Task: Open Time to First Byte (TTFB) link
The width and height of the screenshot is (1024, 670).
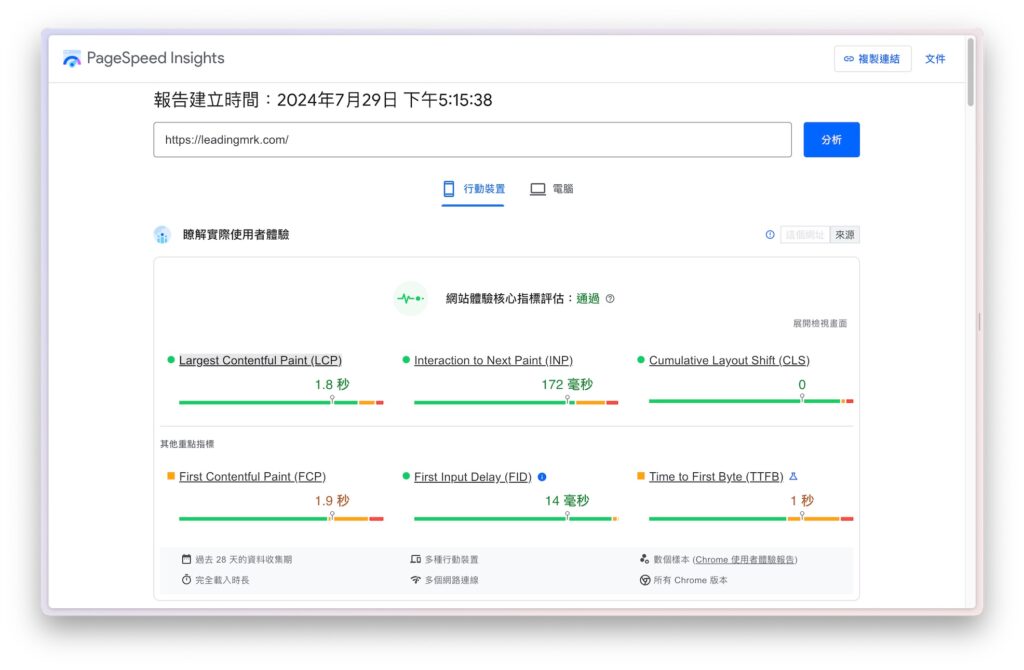Action: point(716,477)
